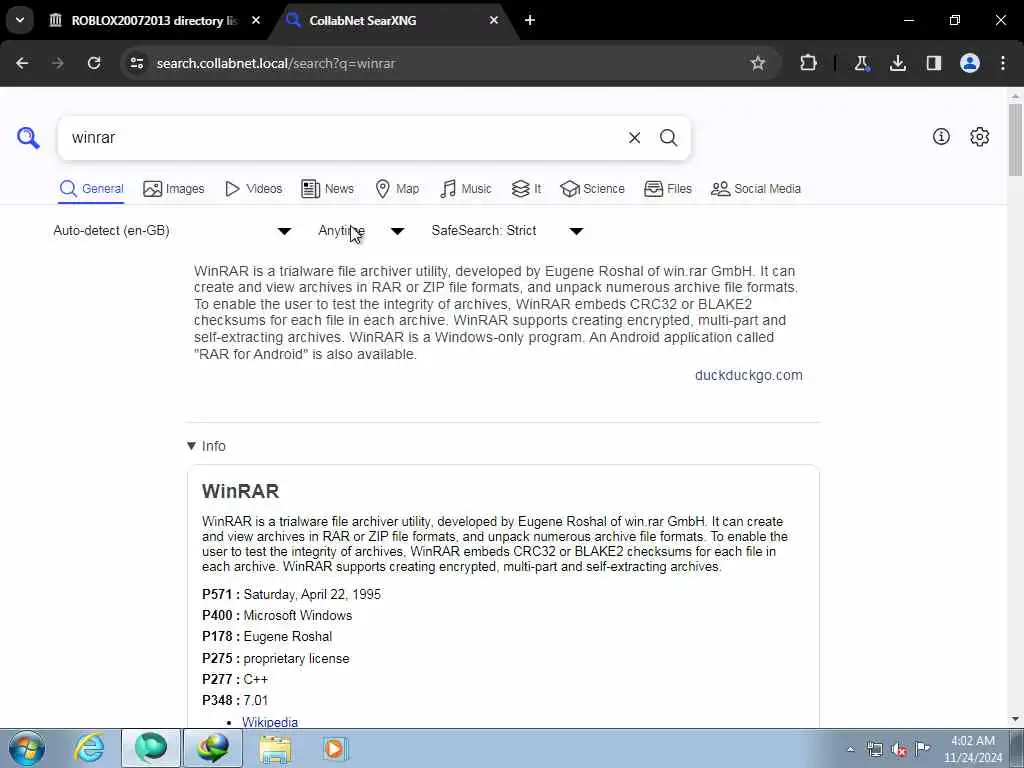Image resolution: width=1024 pixels, height=768 pixels.
Task: Click the browser address bar URL
Action: coord(276,63)
